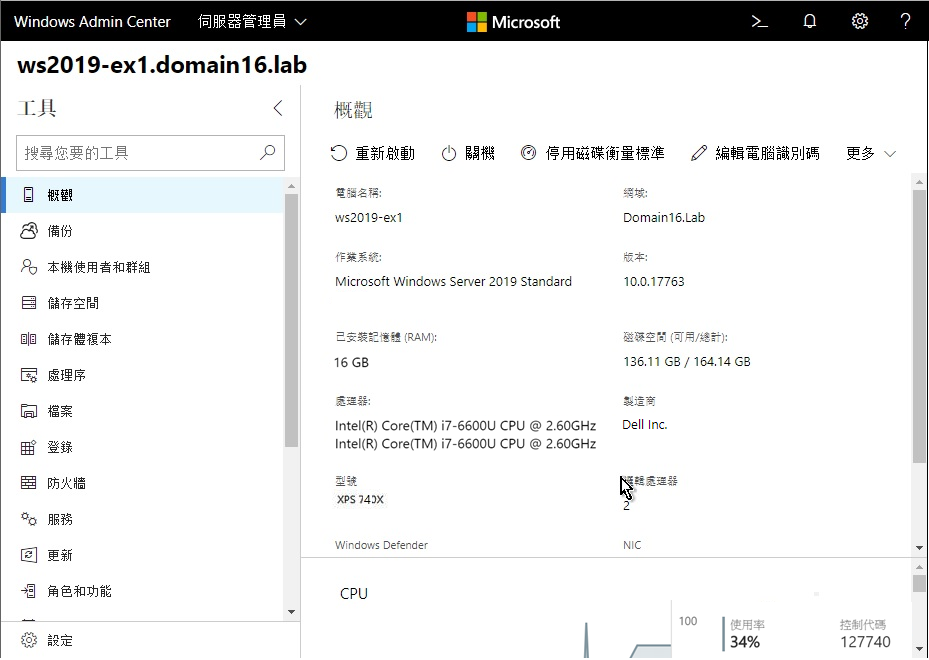The width and height of the screenshot is (929, 660).
Task: Click 停用磁碟衡量標準 button label
Action: [605, 153]
